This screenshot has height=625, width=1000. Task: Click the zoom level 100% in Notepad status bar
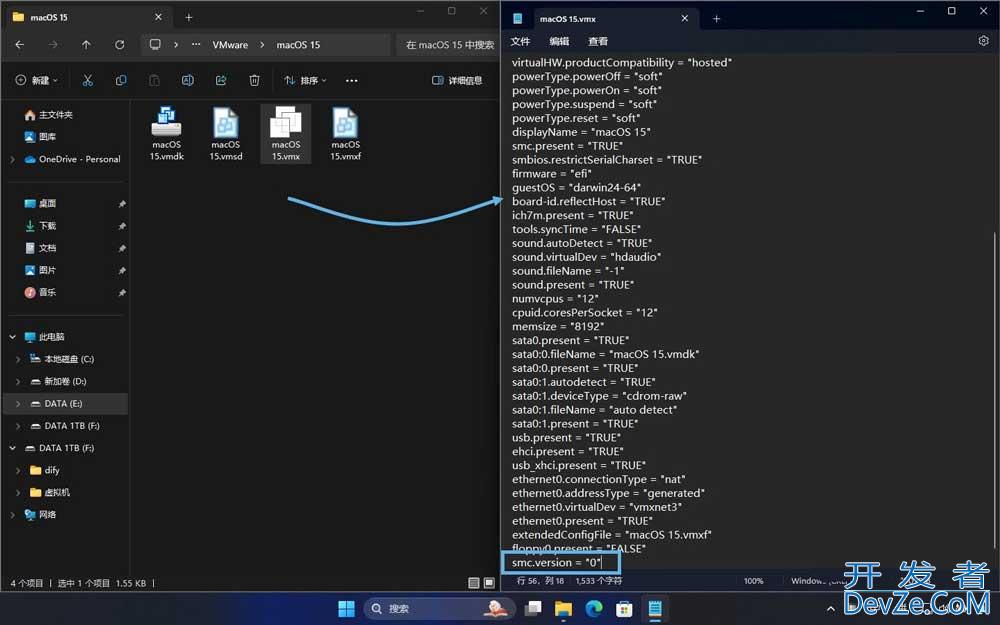pos(753,581)
